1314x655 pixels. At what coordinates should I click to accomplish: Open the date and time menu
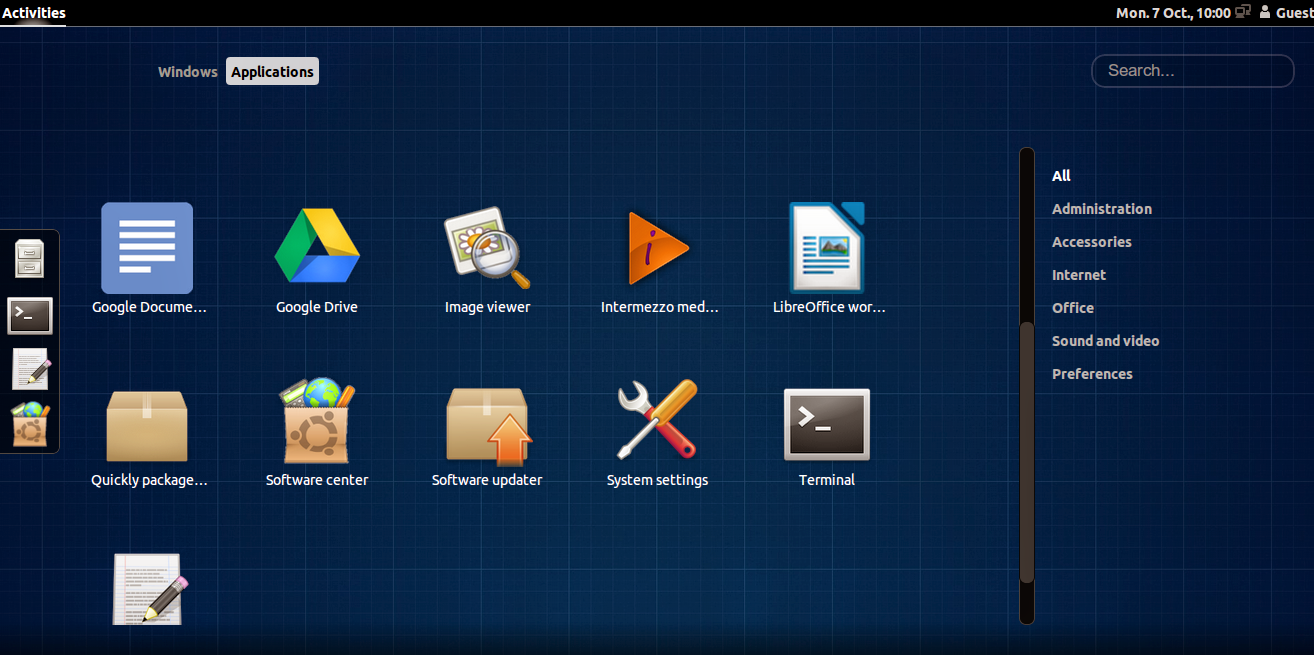click(x=1173, y=13)
